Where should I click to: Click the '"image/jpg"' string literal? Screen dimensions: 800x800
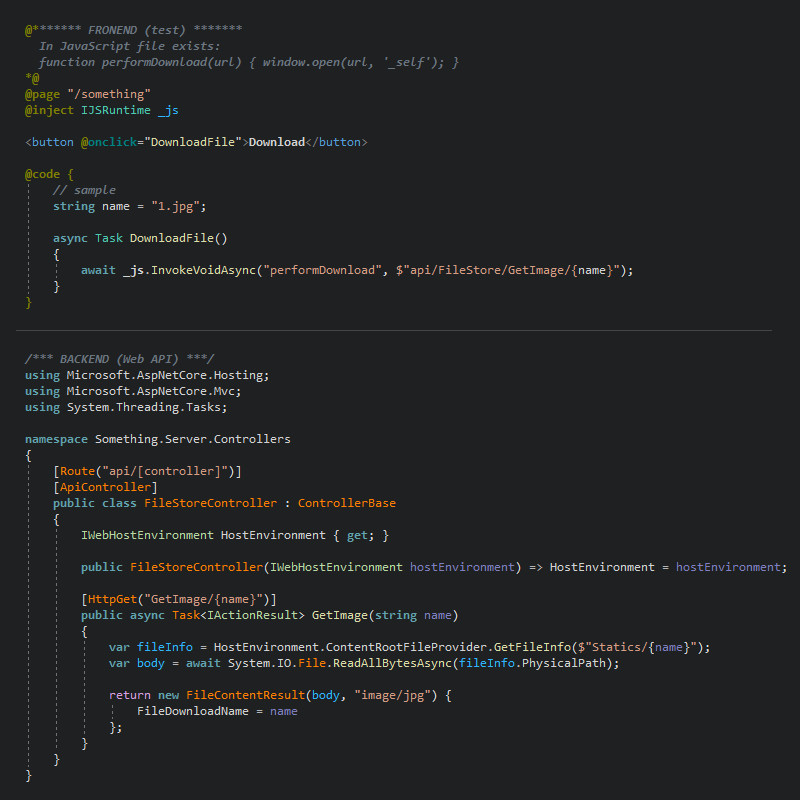click(x=392, y=695)
